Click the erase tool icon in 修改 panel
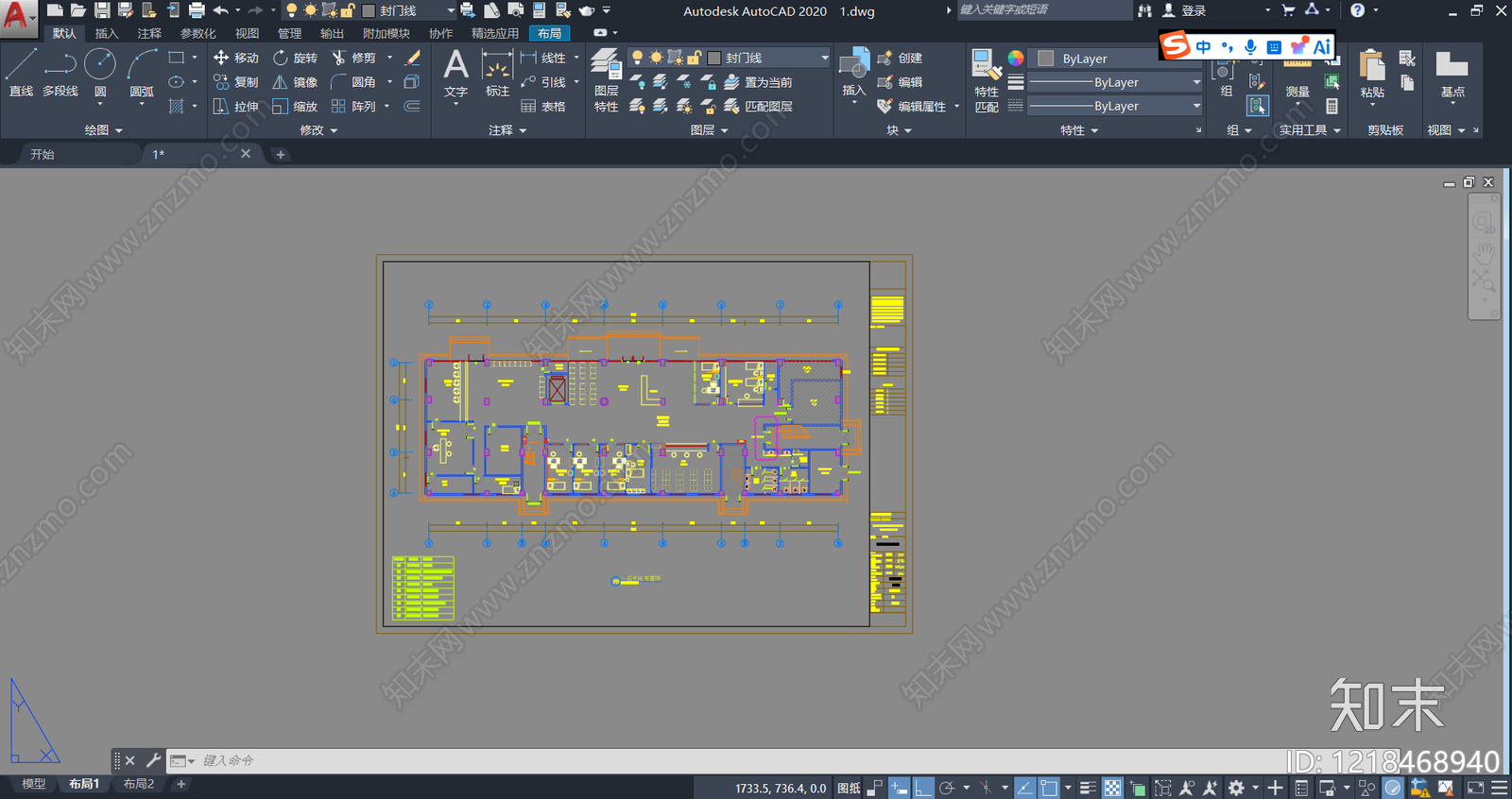Viewport: 1512px width, 799px height. click(x=413, y=58)
